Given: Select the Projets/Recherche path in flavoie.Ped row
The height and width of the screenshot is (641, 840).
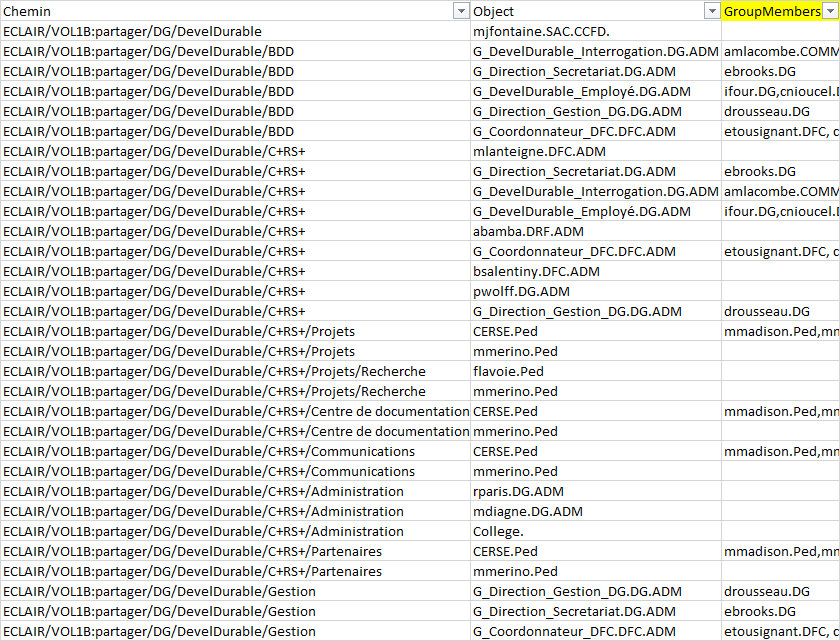Looking at the screenshot, I should (x=214, y=371).
